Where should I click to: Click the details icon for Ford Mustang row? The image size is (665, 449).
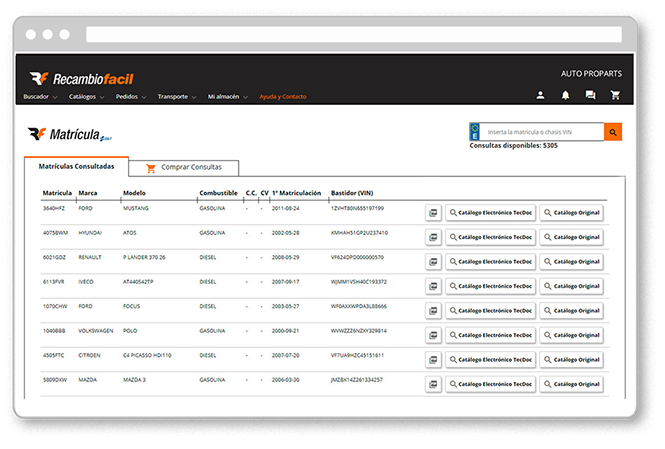coord(433,213)
